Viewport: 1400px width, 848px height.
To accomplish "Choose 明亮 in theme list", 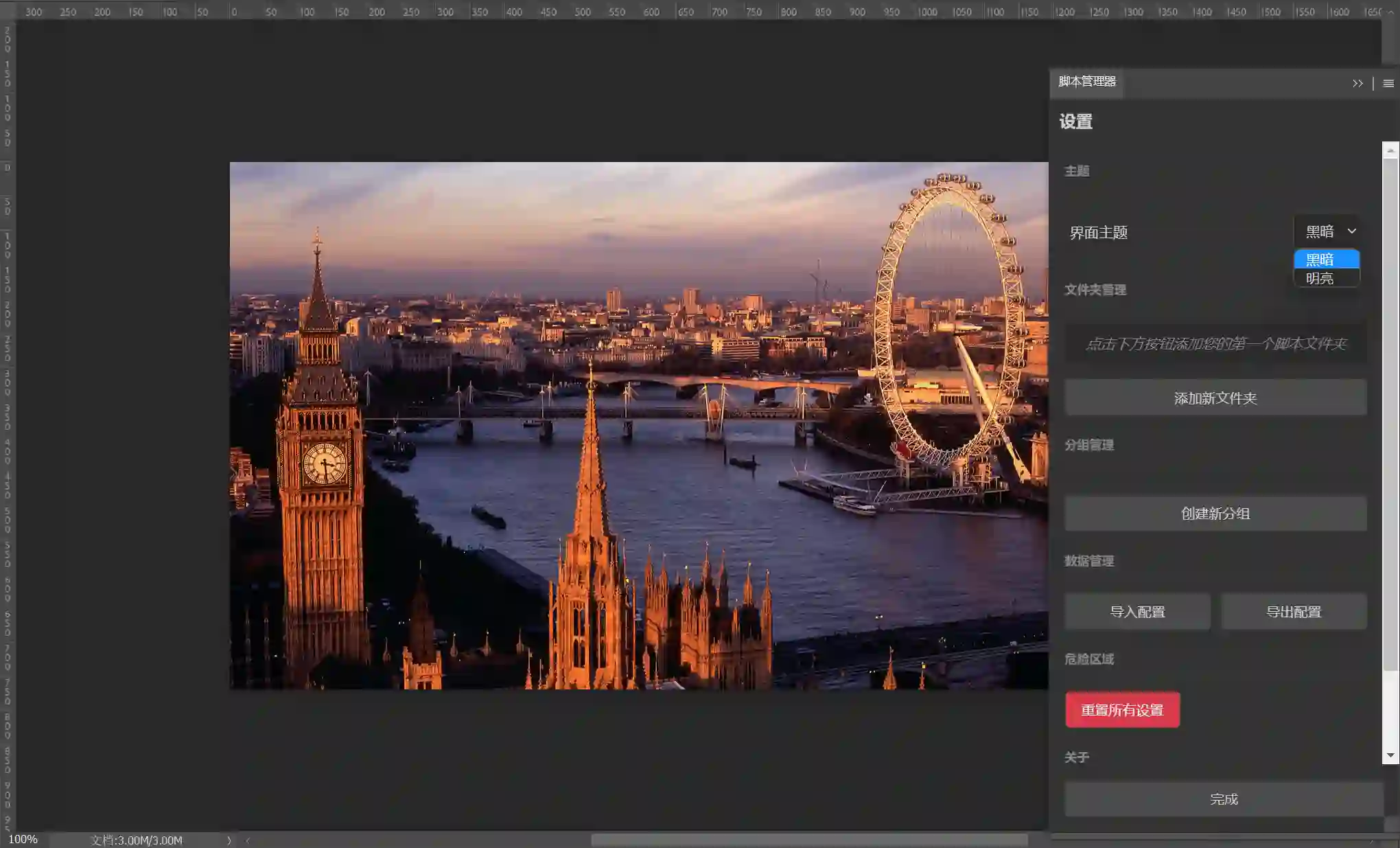I will (x=1326, y=278).
